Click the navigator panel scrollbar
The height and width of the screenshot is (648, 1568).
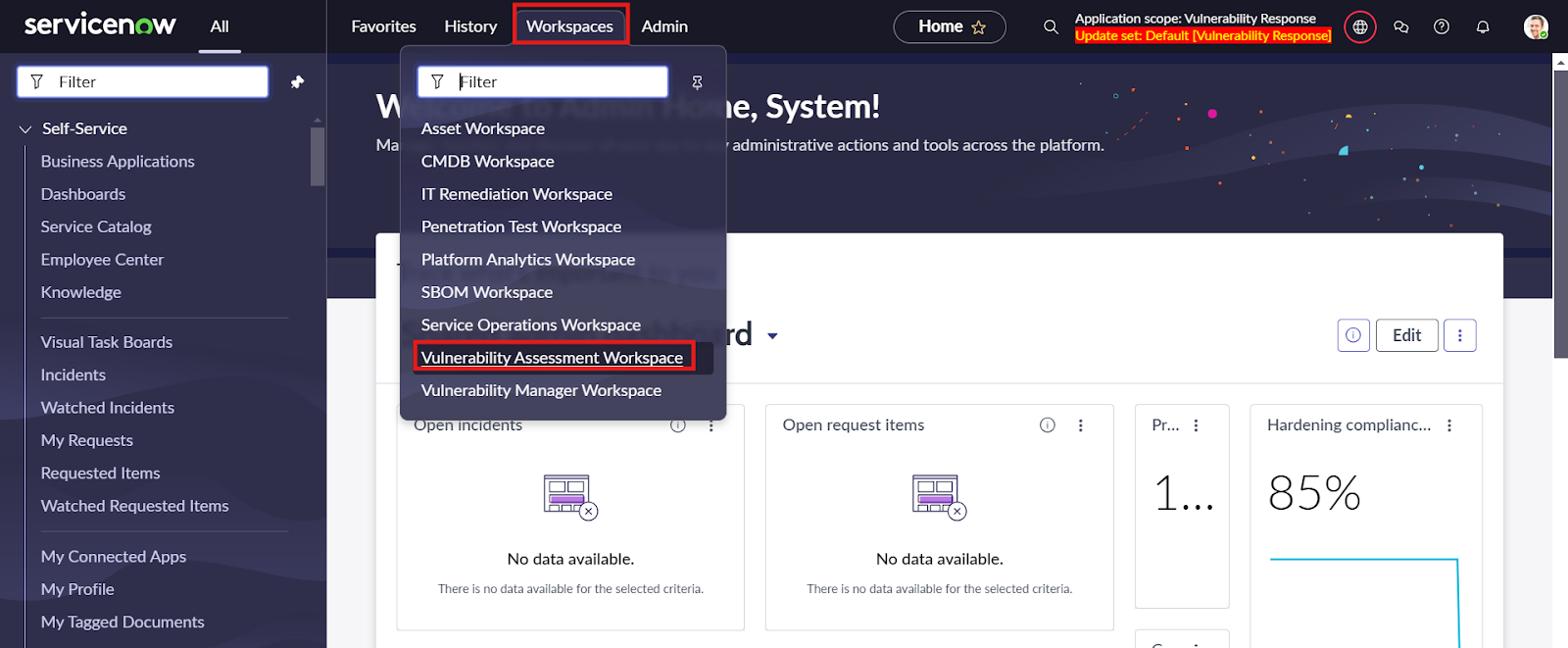click(x=318, y=155)
